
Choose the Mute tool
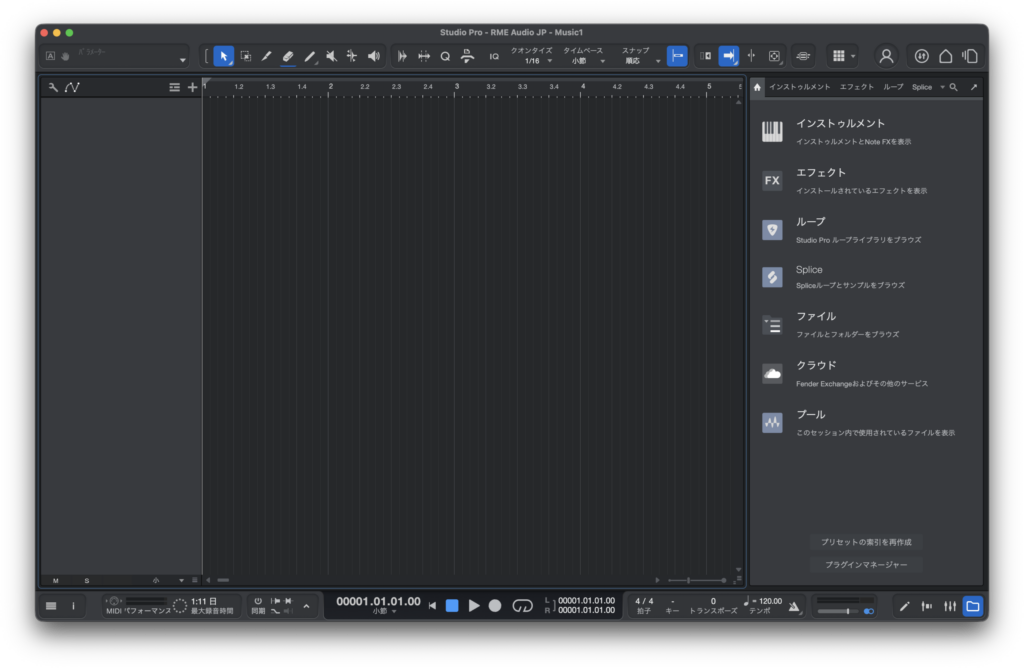tap(331, 56)
